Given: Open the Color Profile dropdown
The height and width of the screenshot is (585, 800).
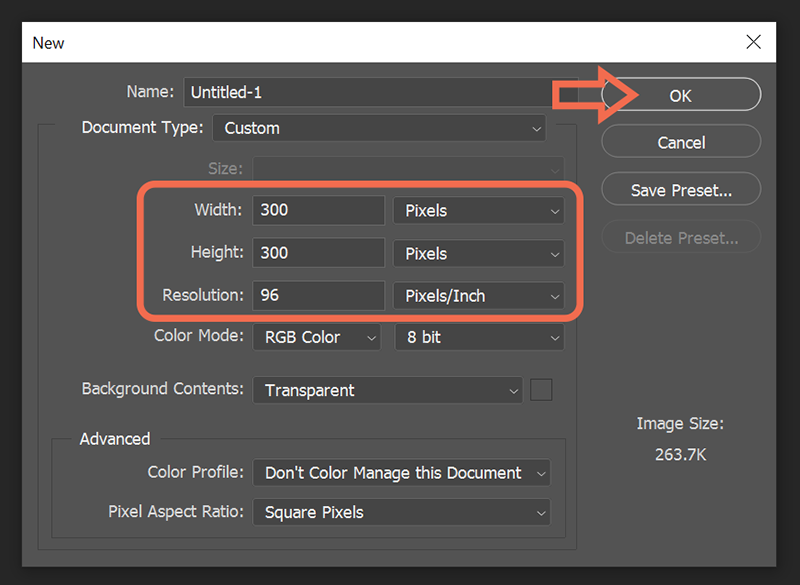Looking at the screenshot, I should tap(402, 473).
